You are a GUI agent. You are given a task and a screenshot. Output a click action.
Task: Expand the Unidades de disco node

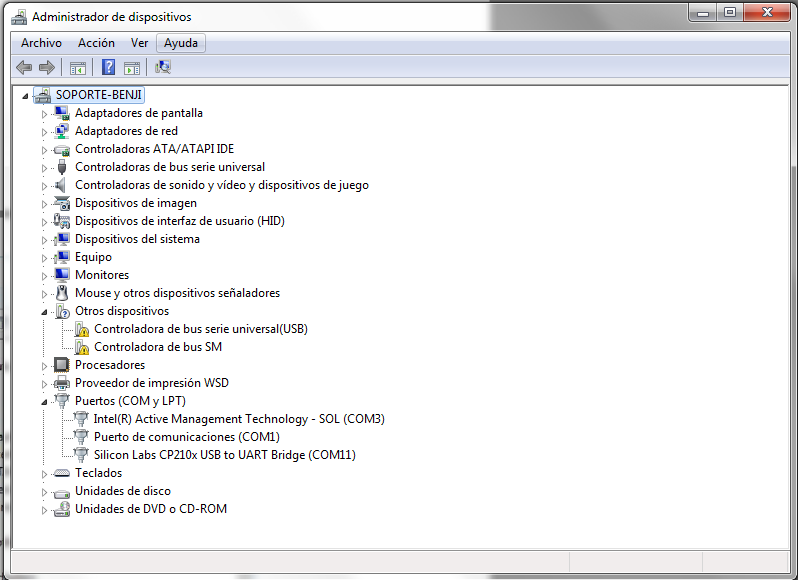tap(44, 491)
